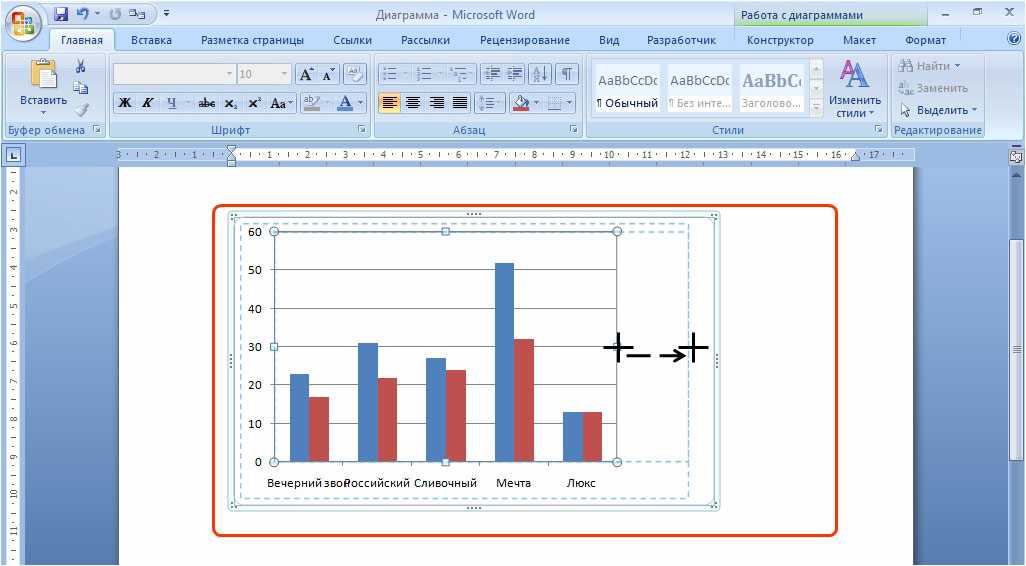Click the Word help icon

click(x=1014, y=39)
